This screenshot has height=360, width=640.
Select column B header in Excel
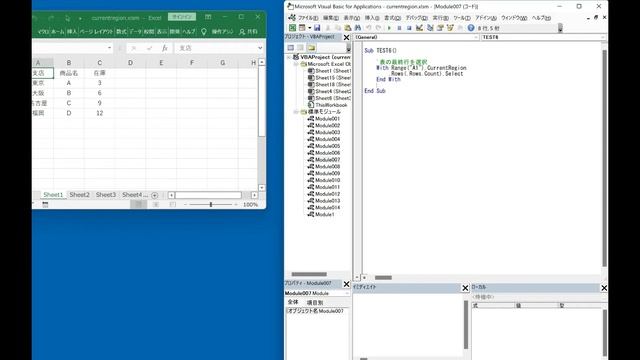pyautogui.click(x=69, y=62)
